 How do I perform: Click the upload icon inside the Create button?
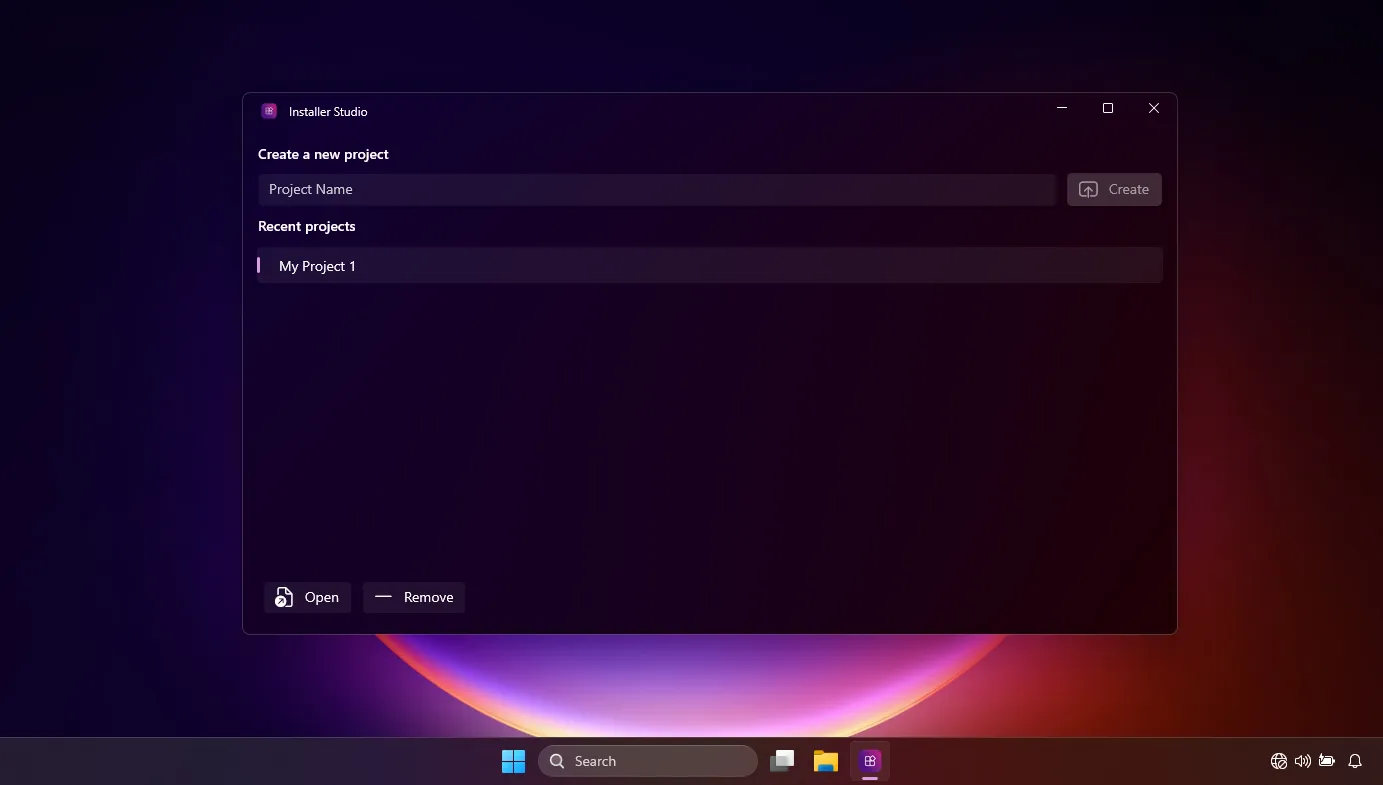pyautogui.click(x=1090, y=189)
